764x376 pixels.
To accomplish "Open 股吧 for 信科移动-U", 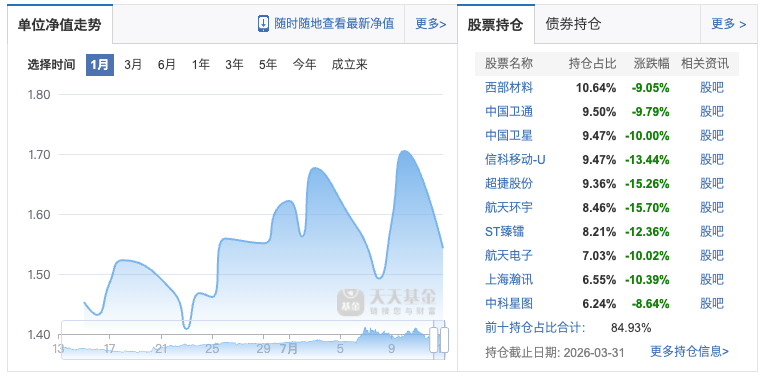I will pyautogui.click(x=712, y=159).
